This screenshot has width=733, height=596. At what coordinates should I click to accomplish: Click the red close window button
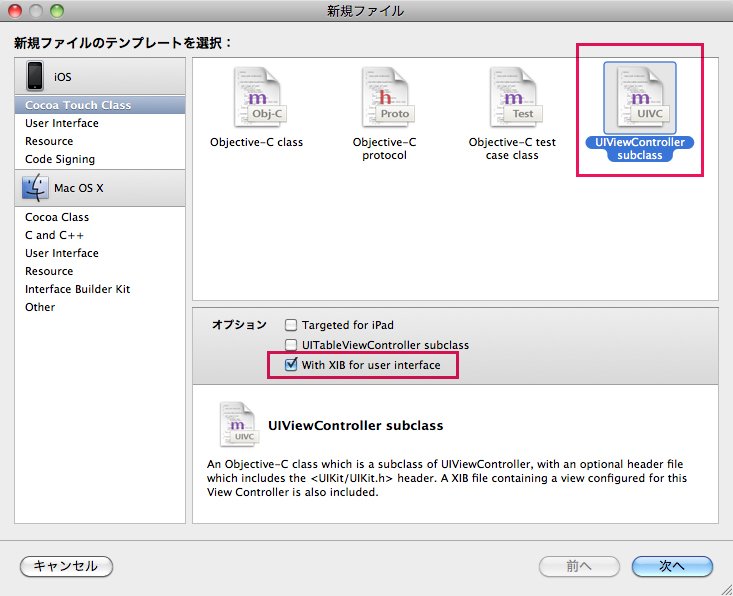tap(15, 10)
